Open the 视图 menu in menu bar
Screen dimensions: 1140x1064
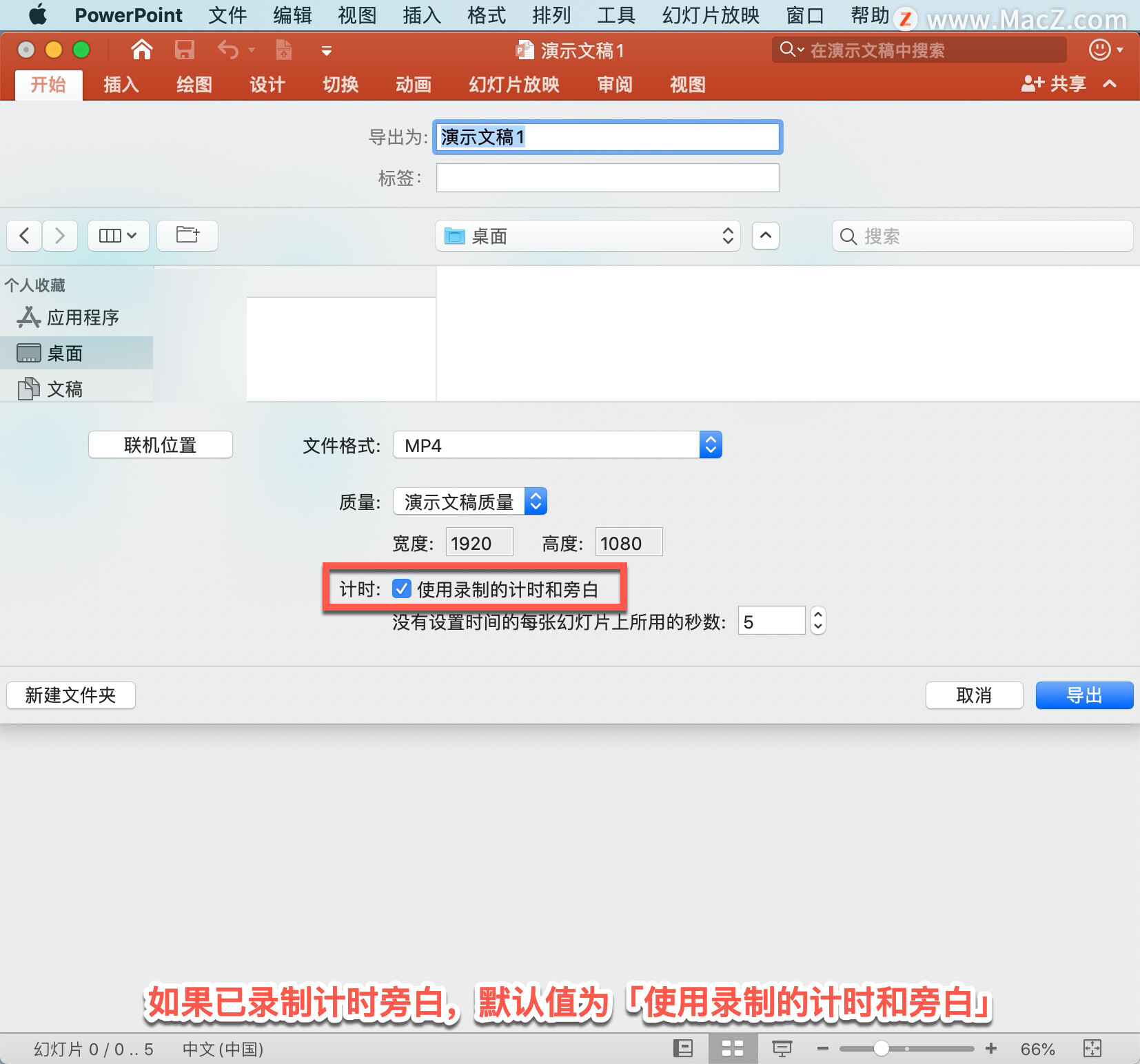357,14
